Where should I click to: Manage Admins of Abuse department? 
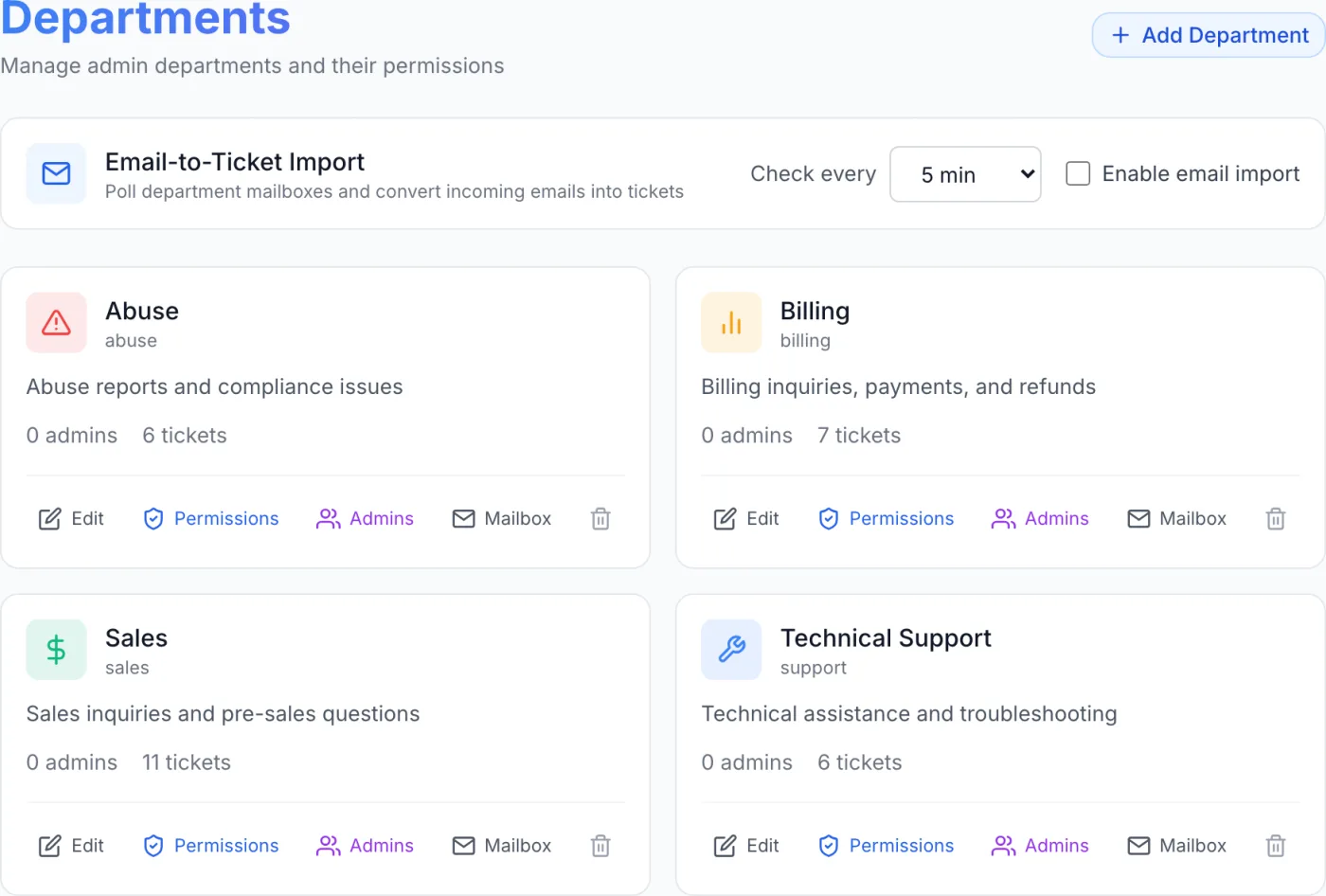coord(365,518)
